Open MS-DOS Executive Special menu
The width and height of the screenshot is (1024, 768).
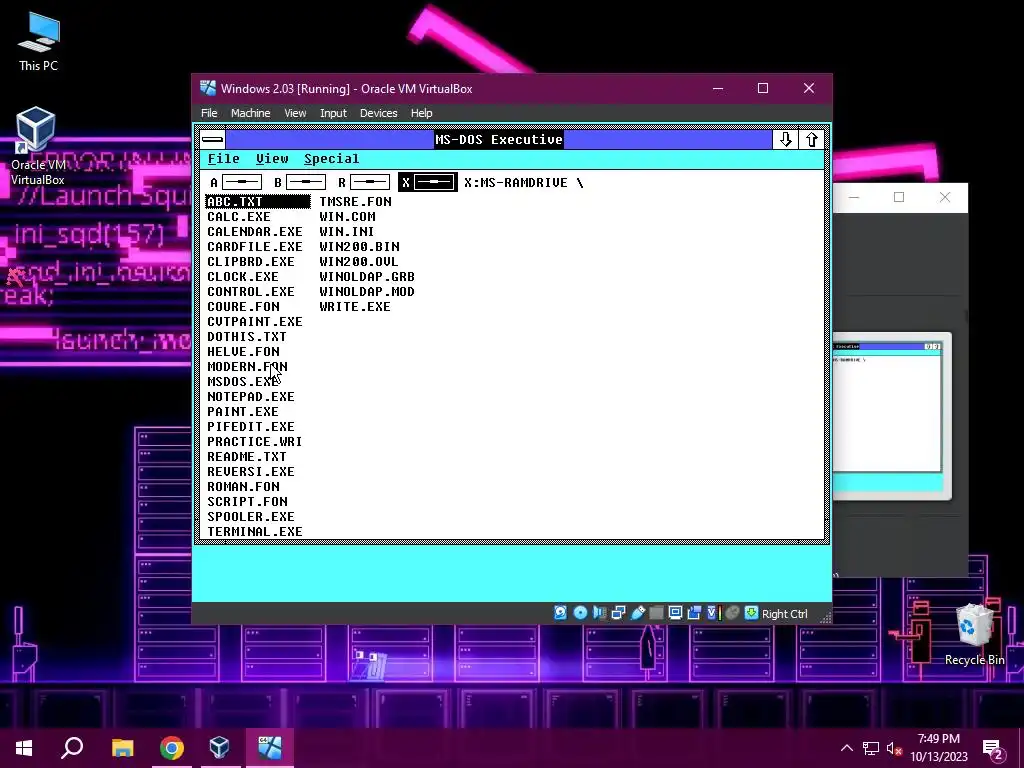point(331,159)
